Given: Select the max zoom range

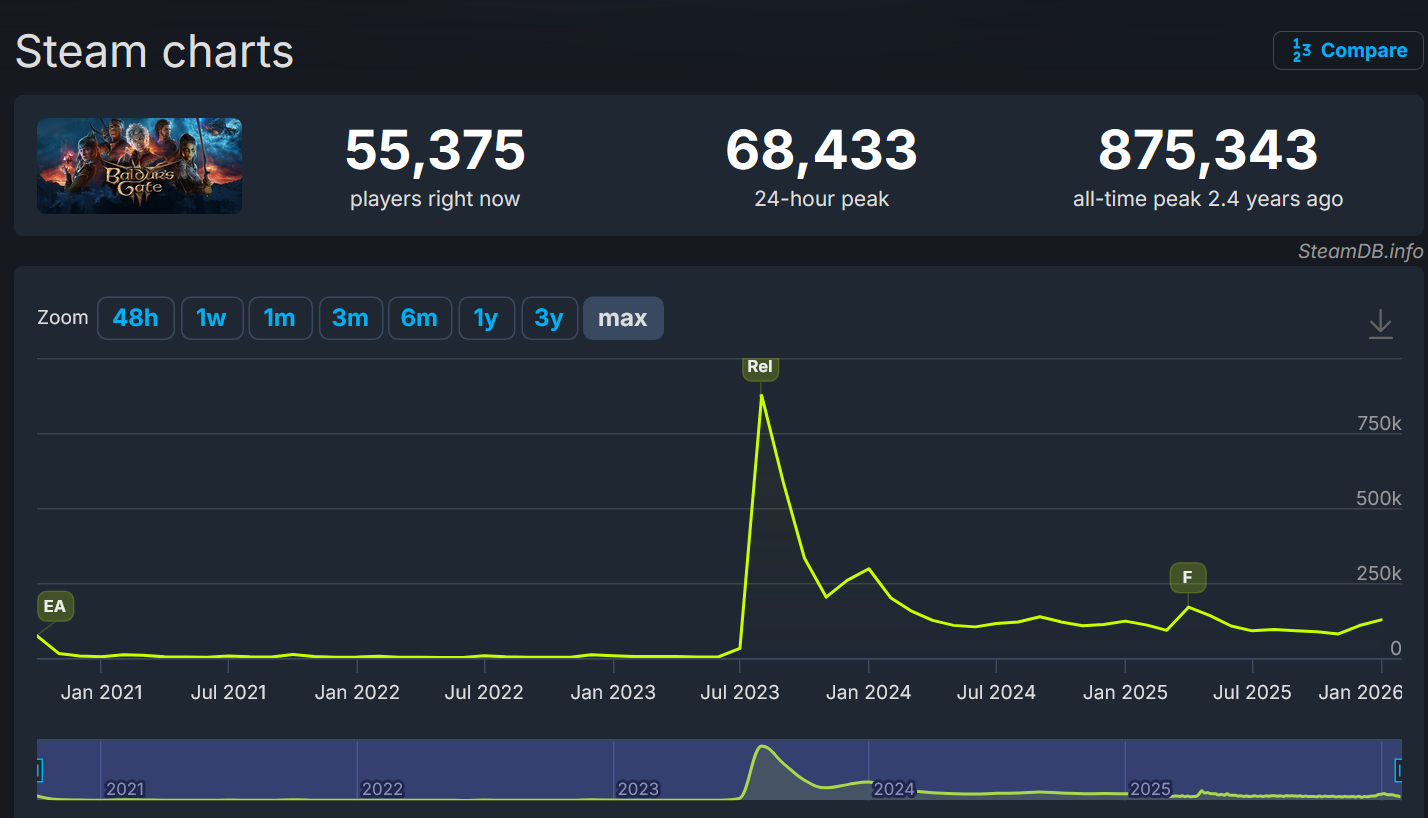Looking at the screenshot, I should (623, 318).
